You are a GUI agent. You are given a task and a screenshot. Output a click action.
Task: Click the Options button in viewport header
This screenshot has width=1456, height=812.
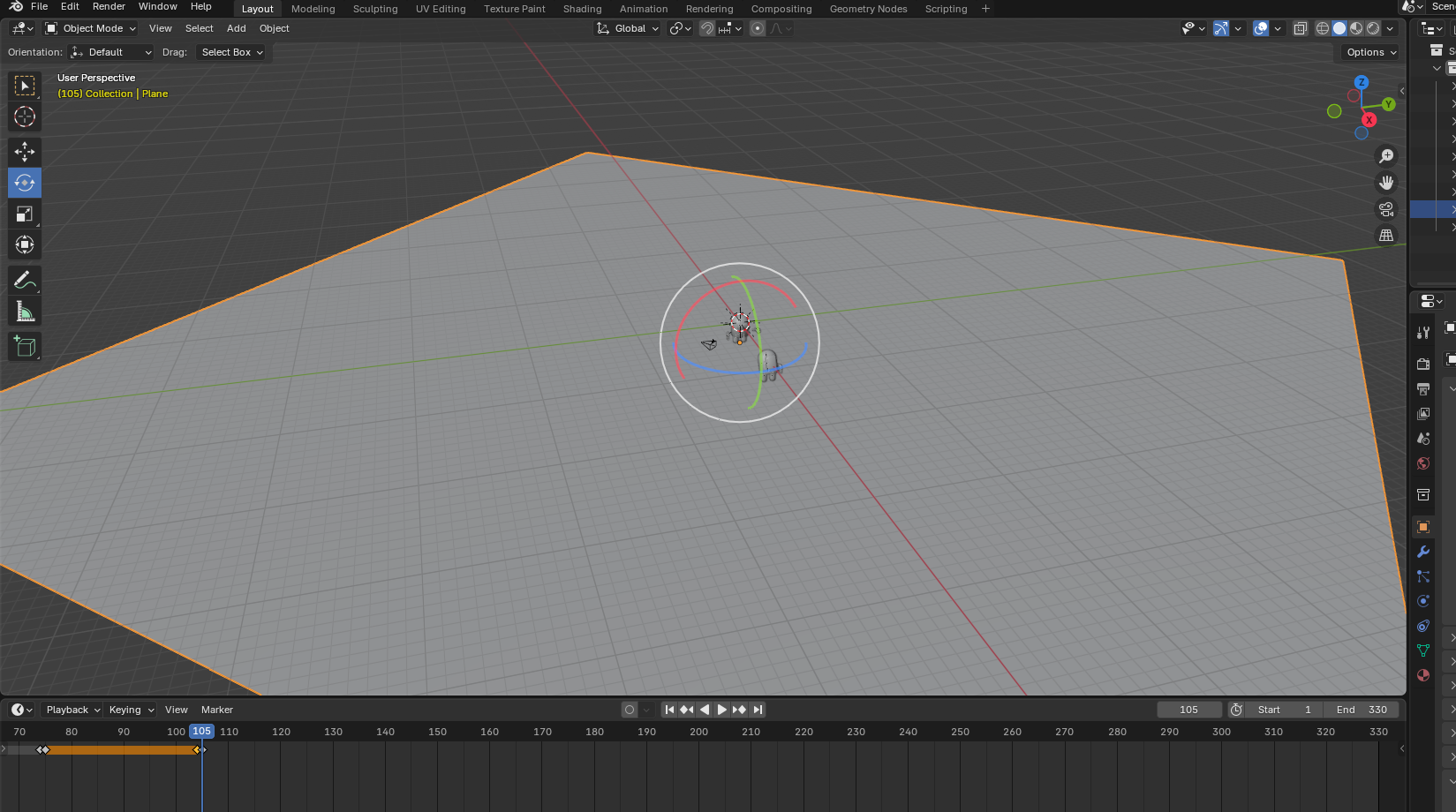1371,52
